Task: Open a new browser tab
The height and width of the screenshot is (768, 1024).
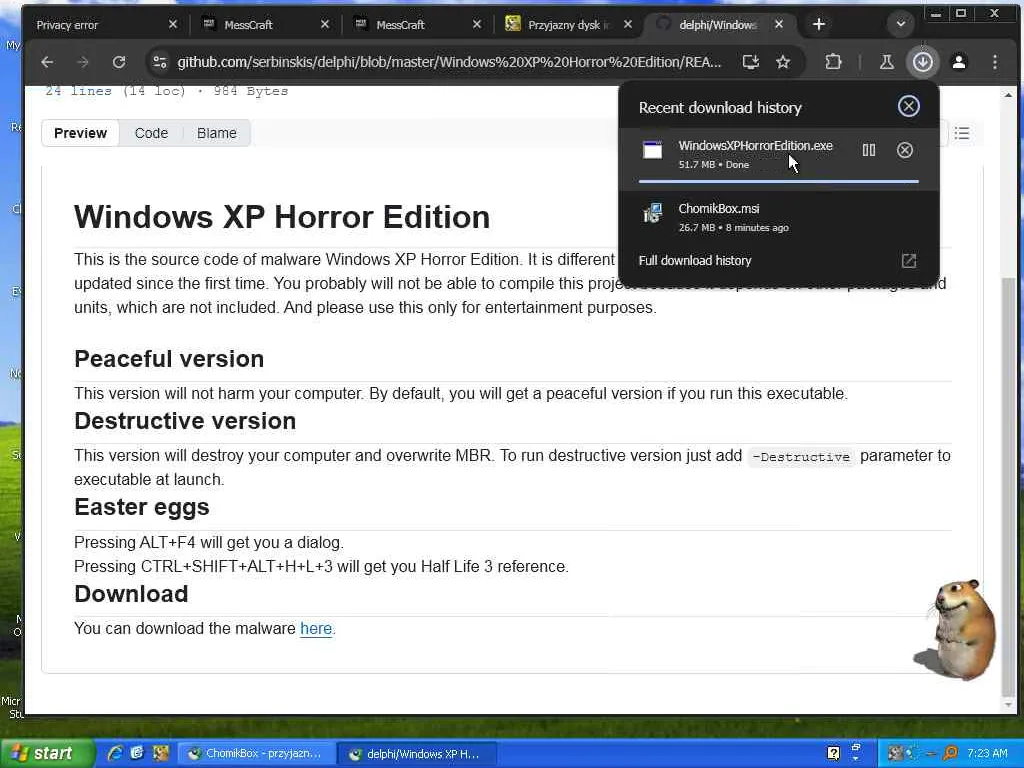Action: [x=819, y=24]
